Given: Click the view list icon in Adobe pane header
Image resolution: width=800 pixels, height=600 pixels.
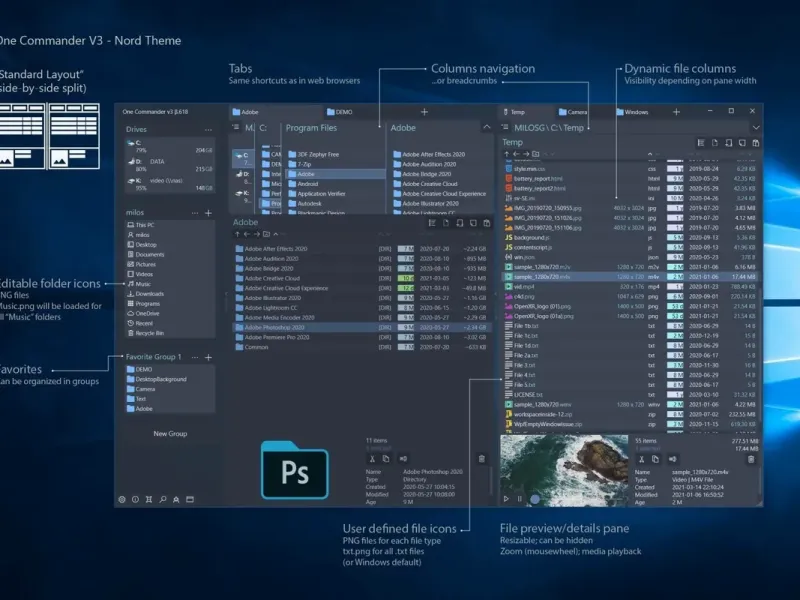Looking at the screenshot, I should (432, 223).
